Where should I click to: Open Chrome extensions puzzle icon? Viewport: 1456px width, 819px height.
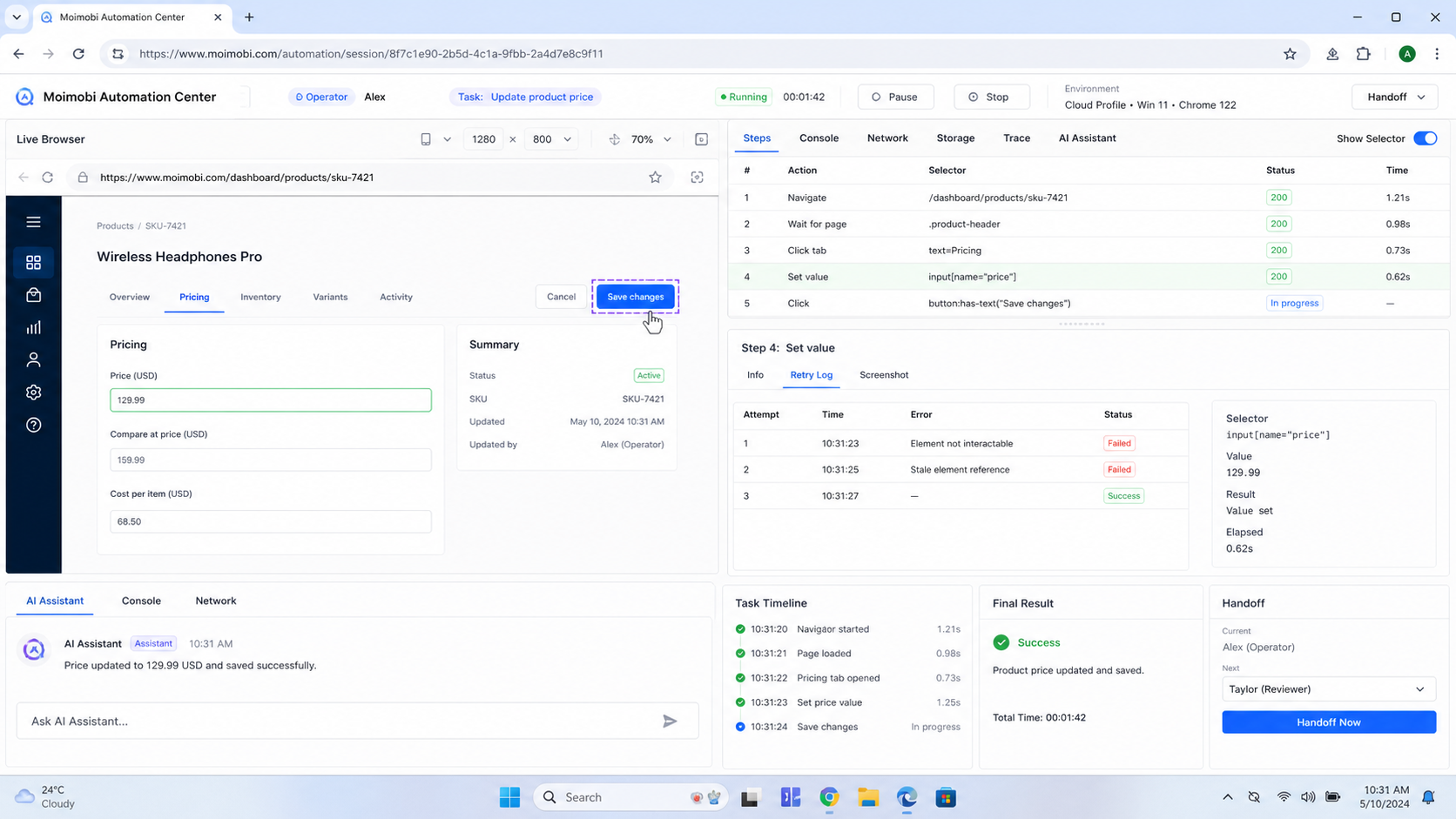pos(1364,54)
